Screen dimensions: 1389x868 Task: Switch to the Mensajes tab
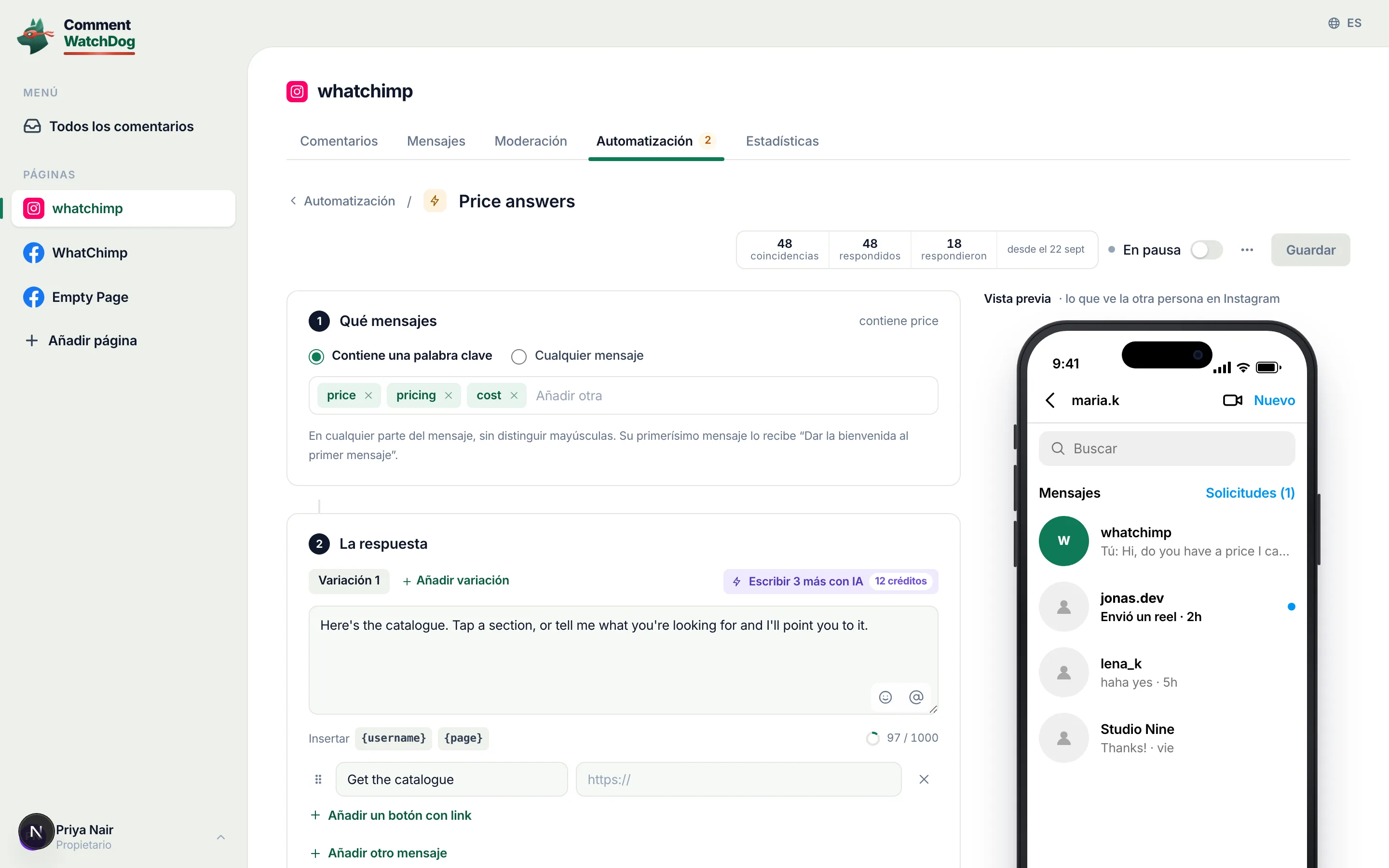436,141
